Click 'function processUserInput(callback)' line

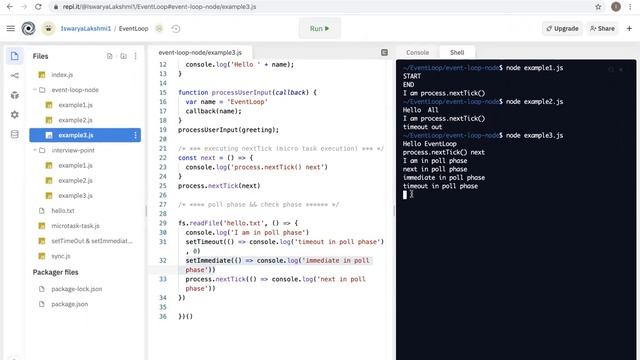[x=247, y=93]
